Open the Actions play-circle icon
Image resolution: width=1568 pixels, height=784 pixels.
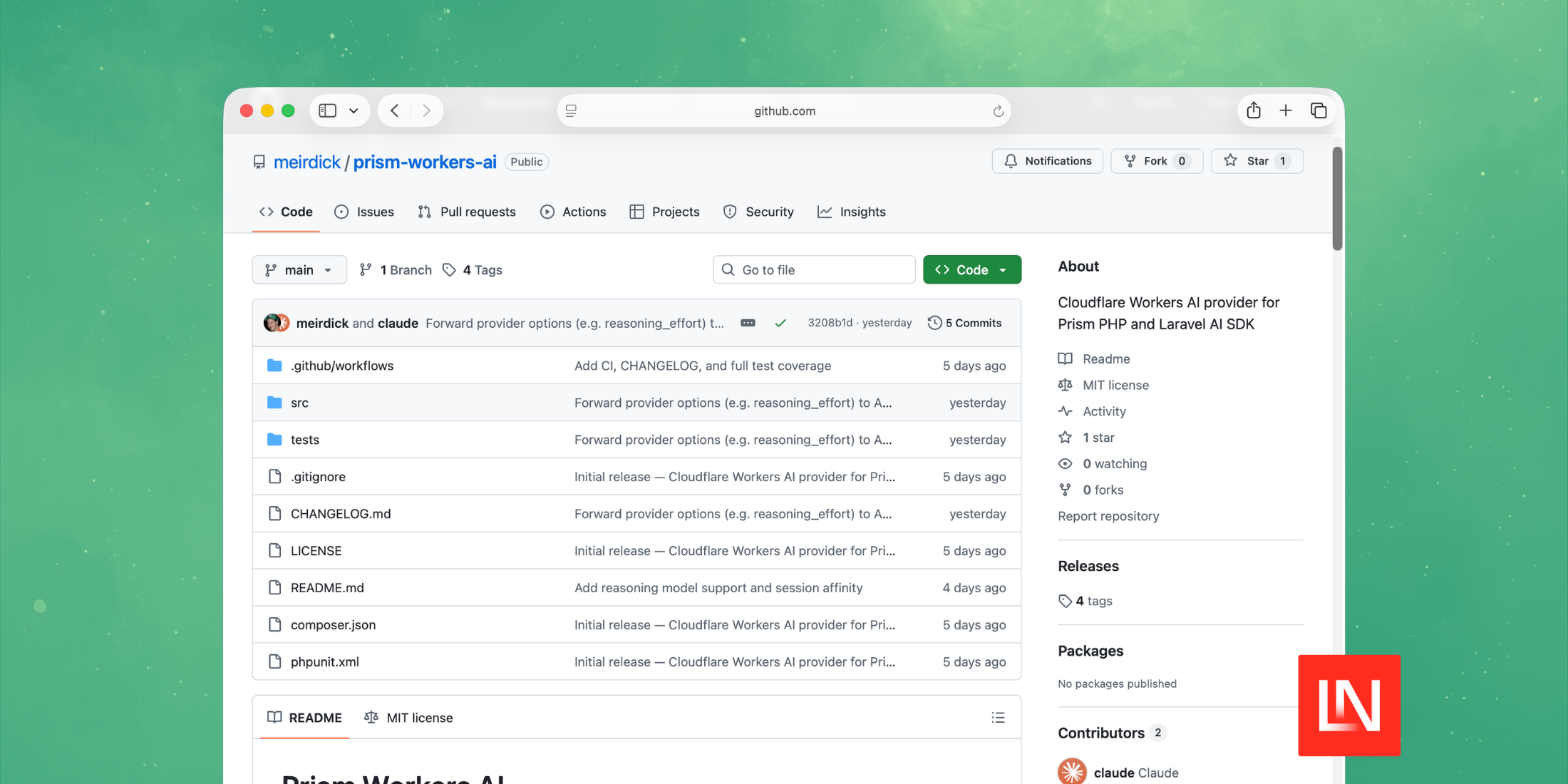click(x=547, y=212)
